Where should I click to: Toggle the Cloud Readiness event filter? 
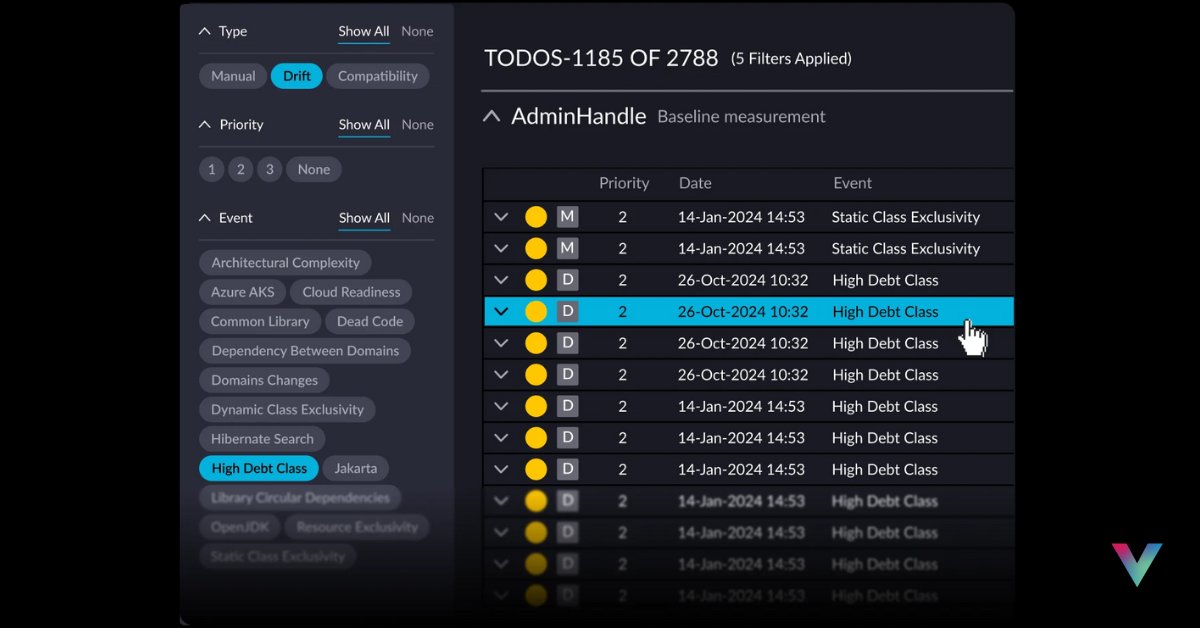(351, 292)
